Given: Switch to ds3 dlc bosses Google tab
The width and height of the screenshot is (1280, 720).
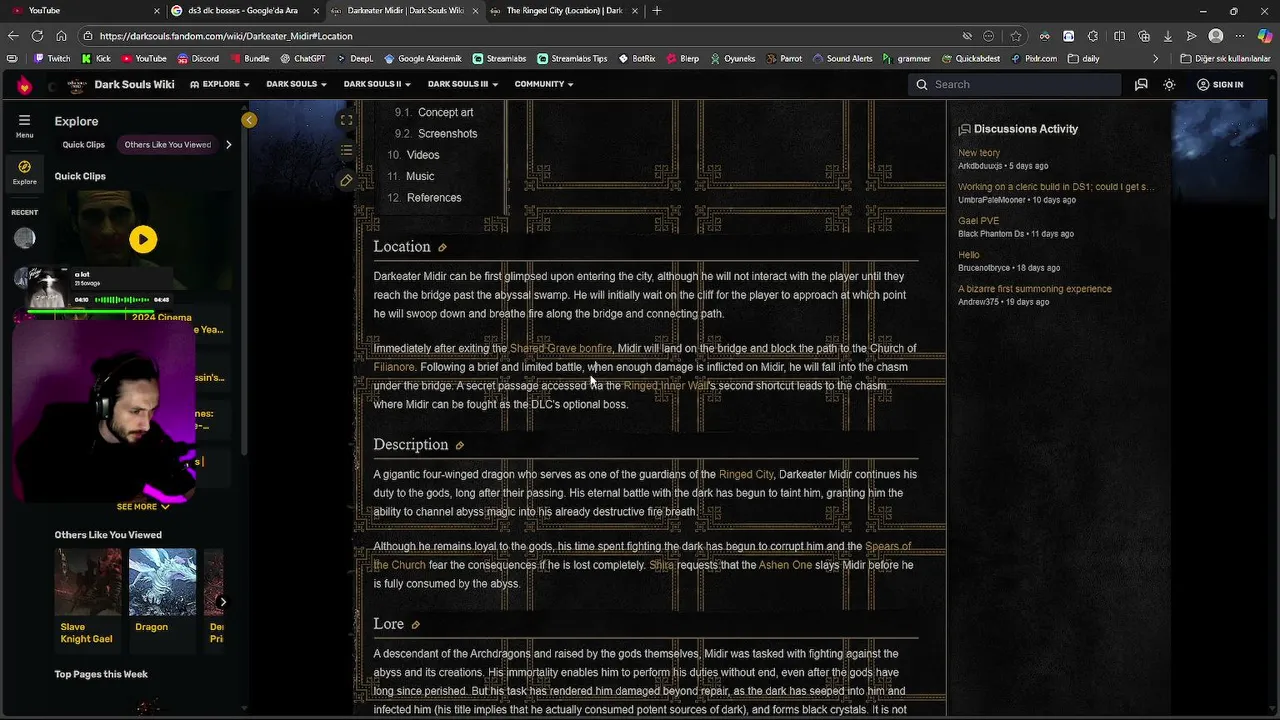Looking at the screenshot, I should (x=244, y=10).
